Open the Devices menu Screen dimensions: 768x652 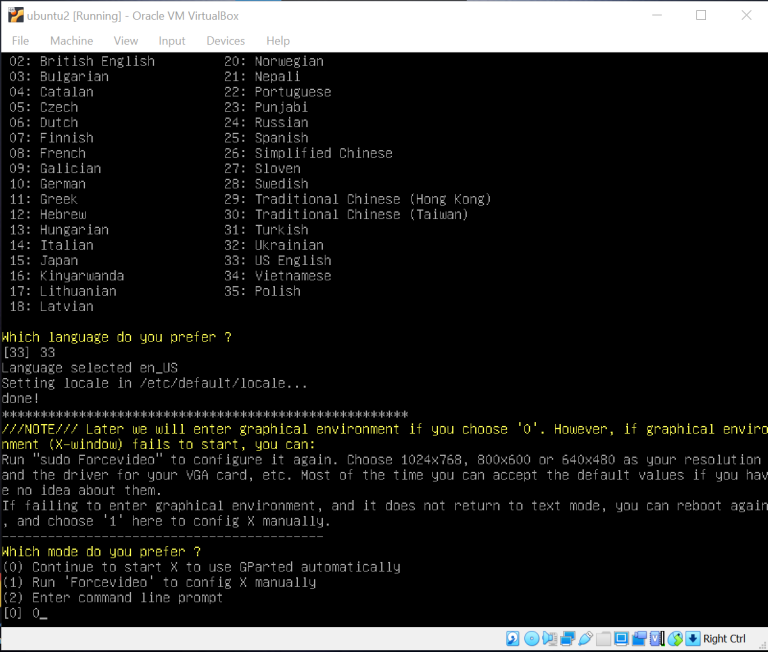(x=225, y=41)
